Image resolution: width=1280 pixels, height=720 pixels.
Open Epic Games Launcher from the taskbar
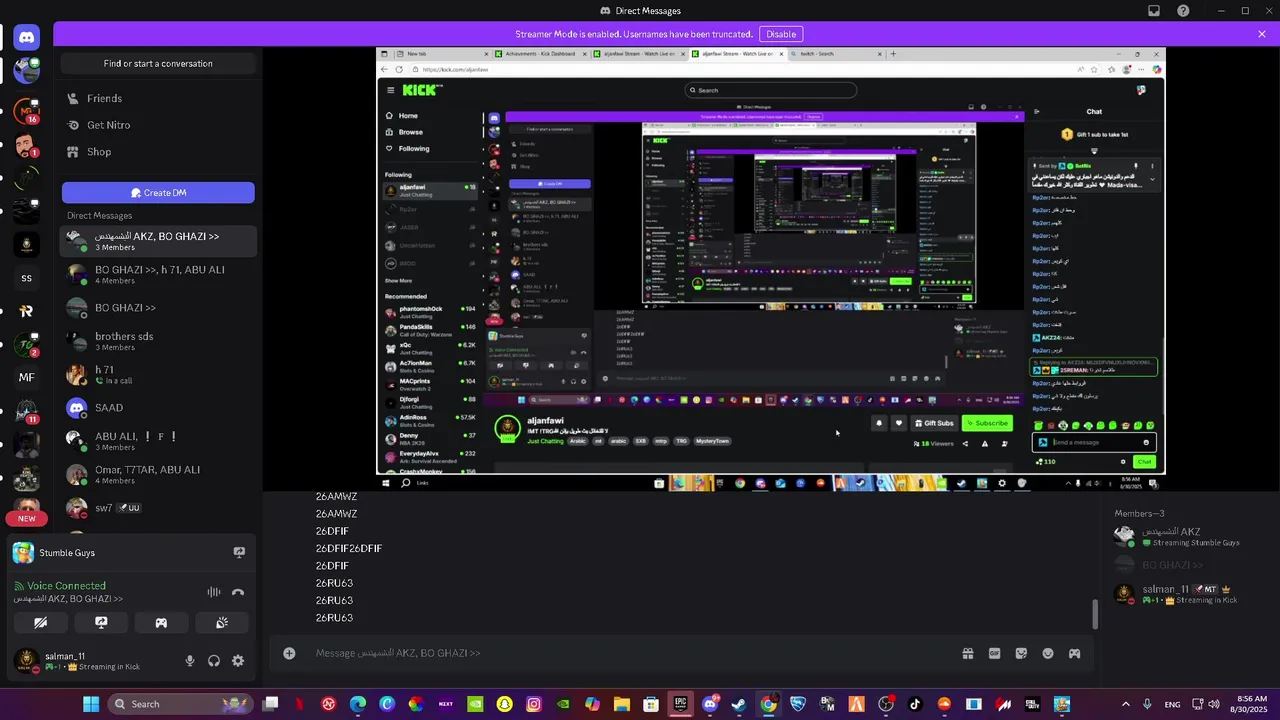680,704
